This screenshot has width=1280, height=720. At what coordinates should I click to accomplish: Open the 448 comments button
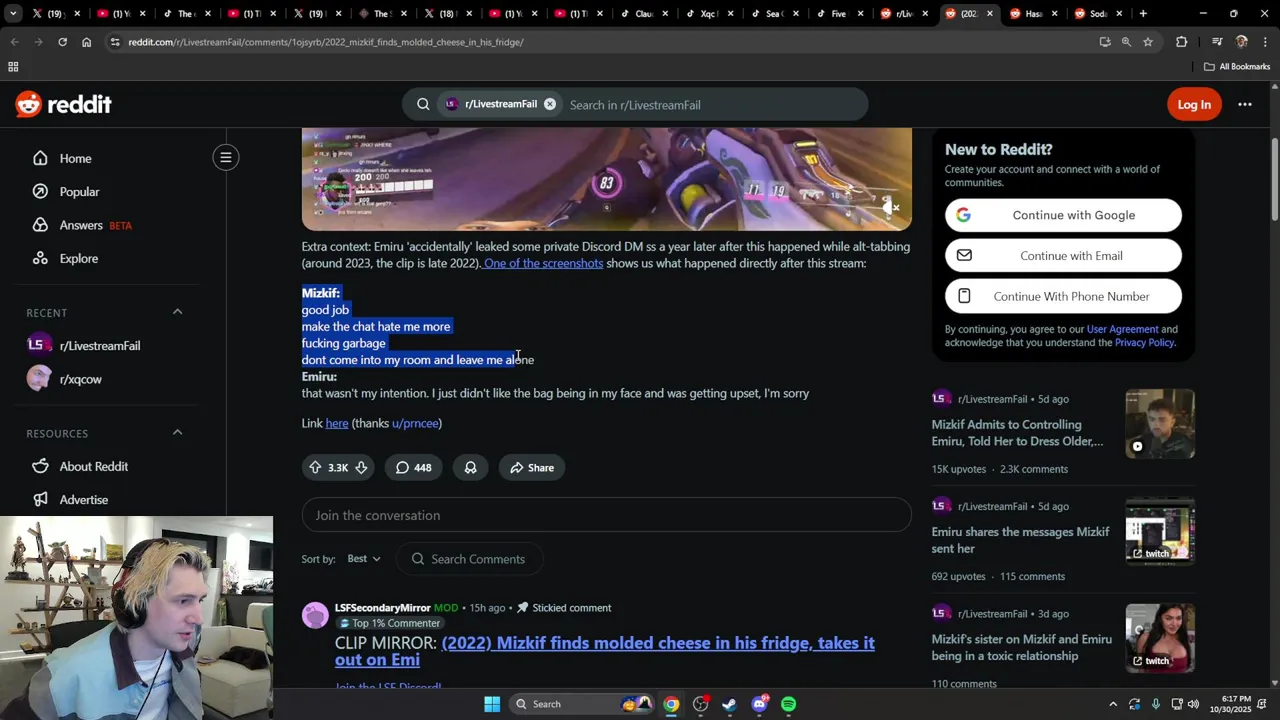pyautogui.click(x=413, y=467)
